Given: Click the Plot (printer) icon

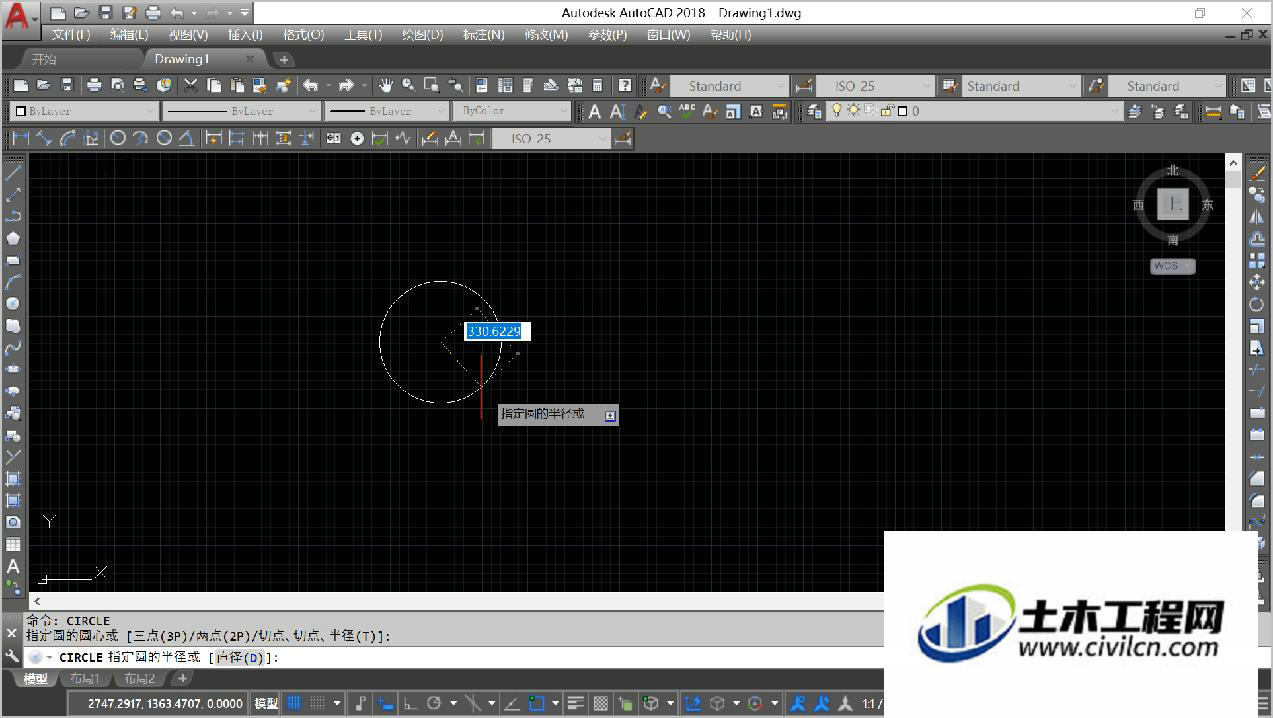Looking at the screenshot, I should click(94, 86).
